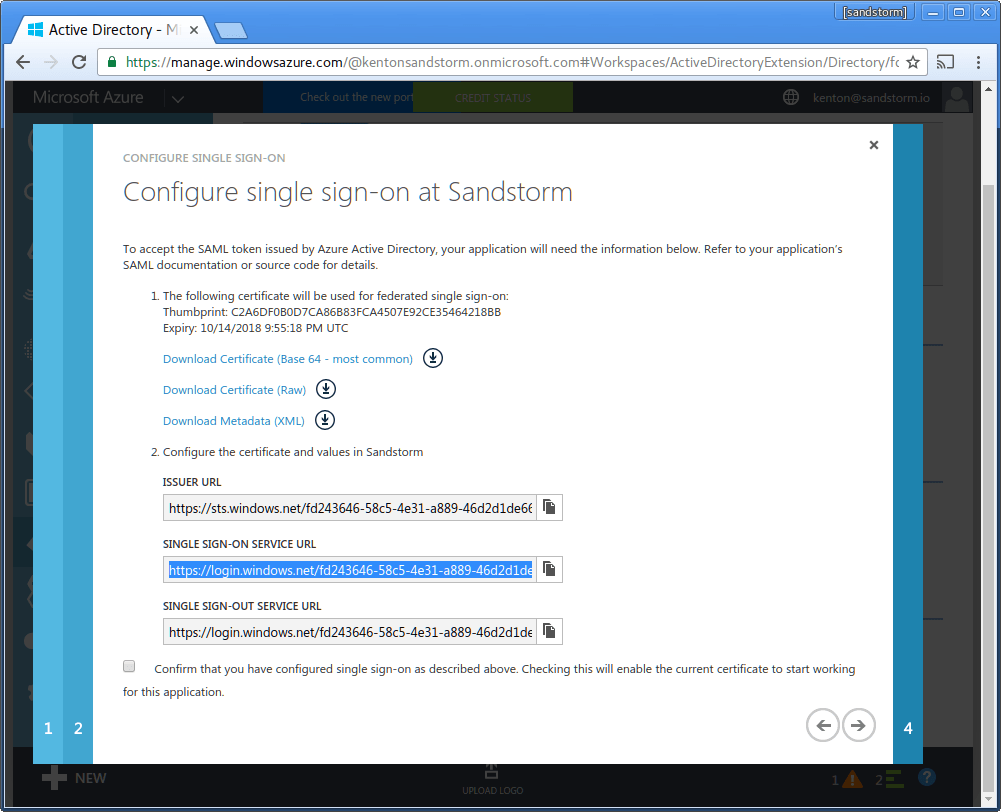Jump to wizard step 2 strip

click(x=78, y=444)
